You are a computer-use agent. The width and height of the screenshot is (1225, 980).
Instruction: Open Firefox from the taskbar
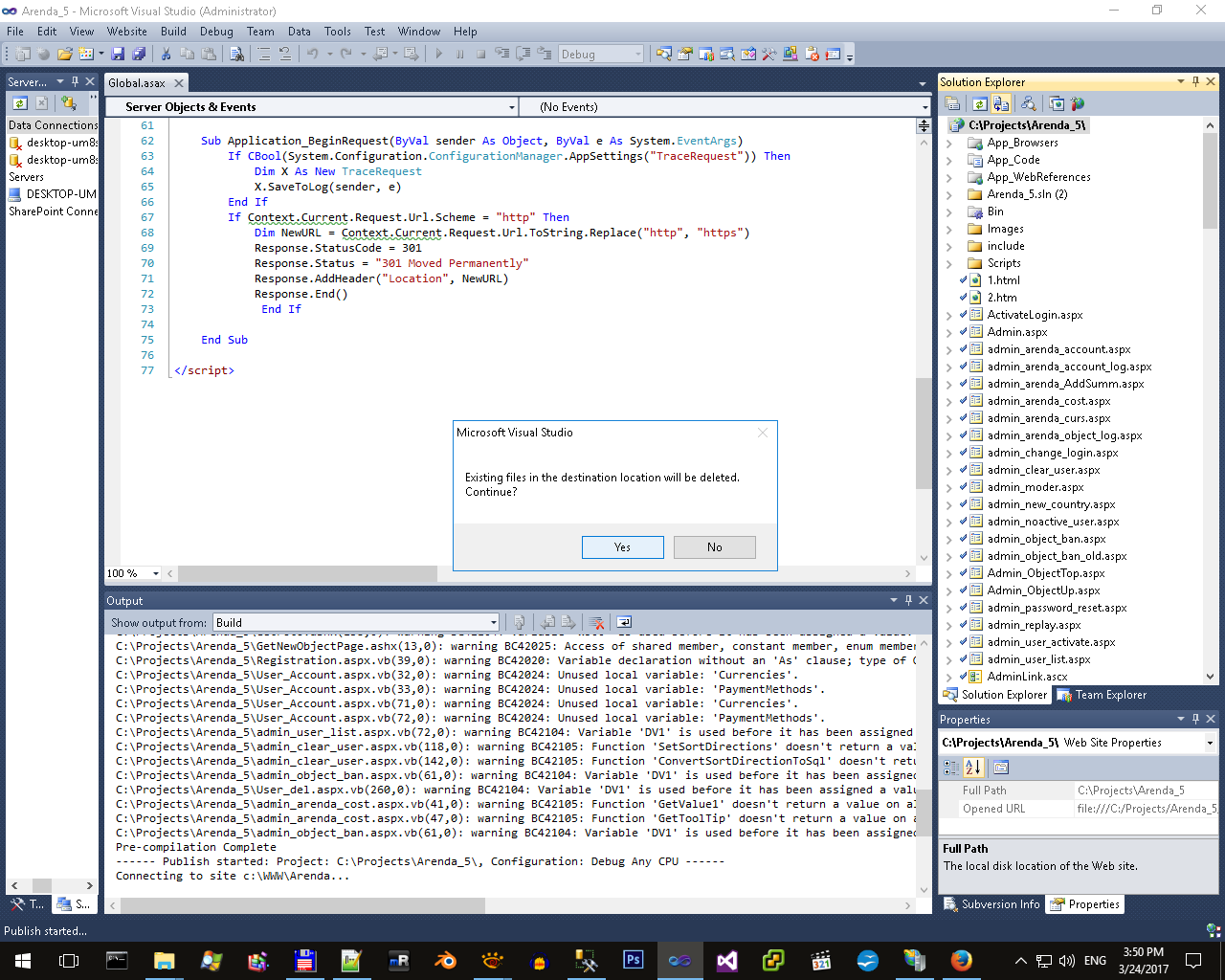click(x=961, y=960)
